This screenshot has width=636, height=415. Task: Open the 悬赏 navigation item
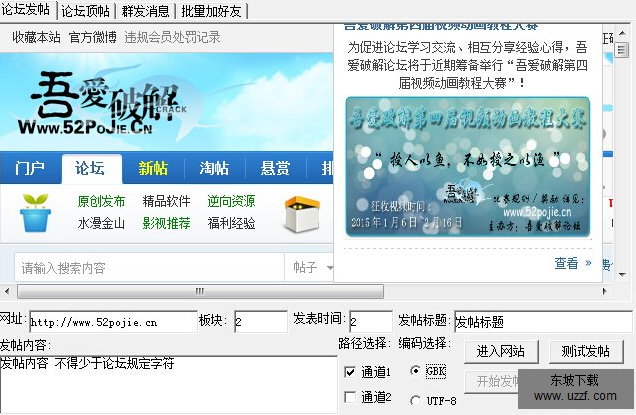tap(275, 168)
